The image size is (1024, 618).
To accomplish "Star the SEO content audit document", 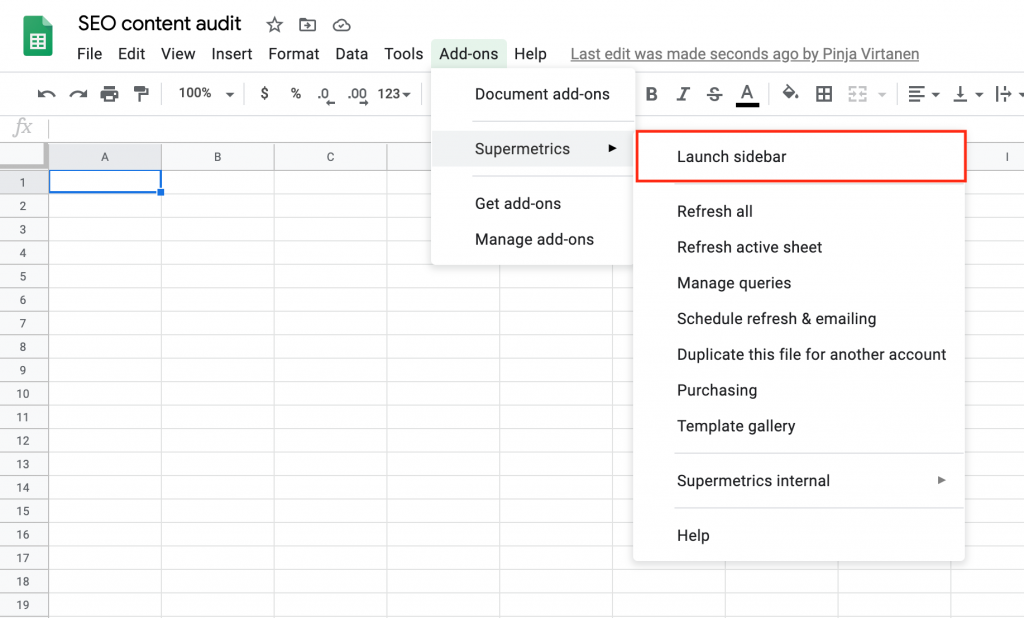I will coord(274,24).
